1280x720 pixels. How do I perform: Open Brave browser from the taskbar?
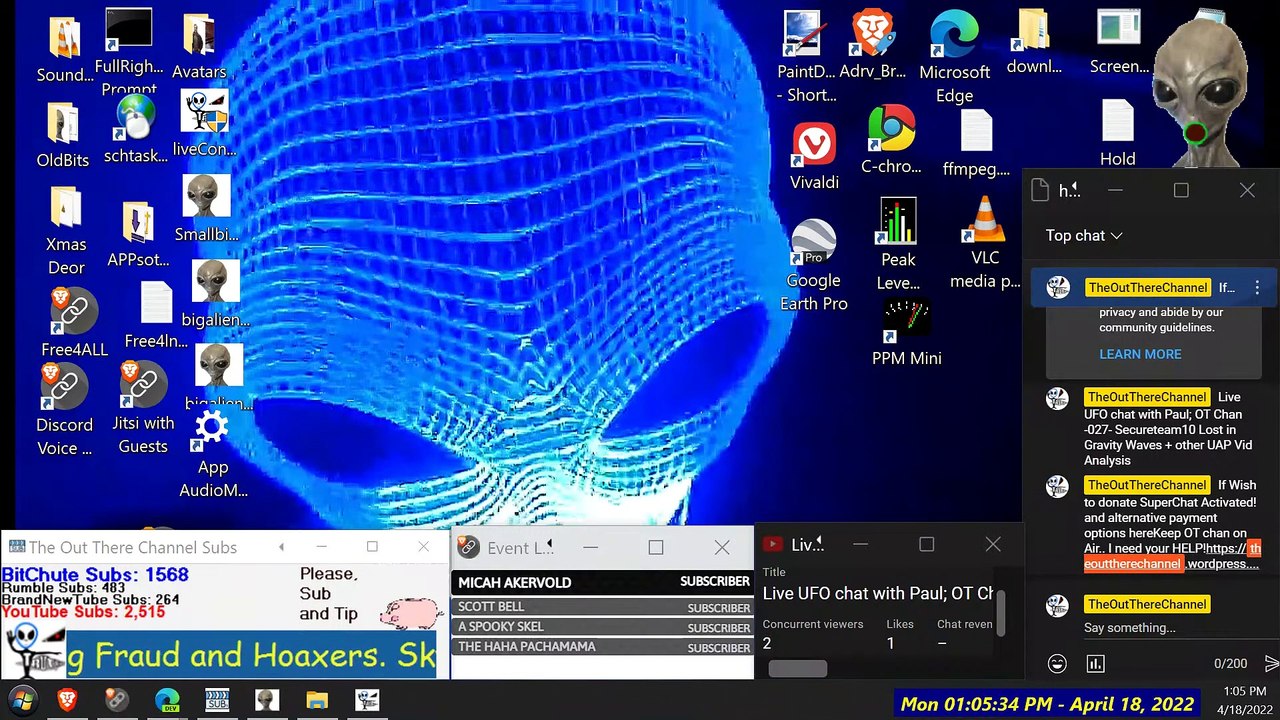67,700
